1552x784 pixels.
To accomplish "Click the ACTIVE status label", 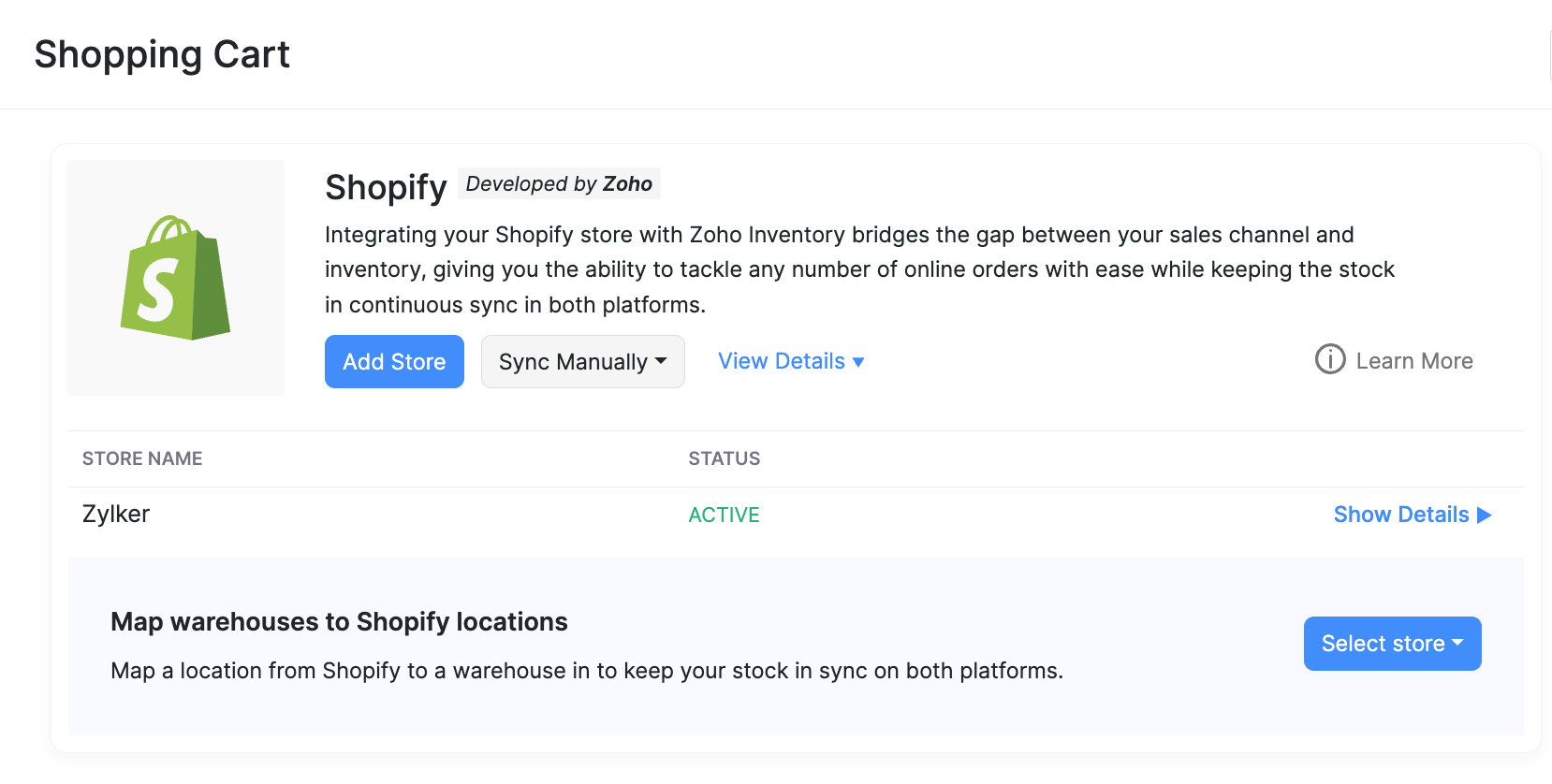I will [x=724, y=515].
